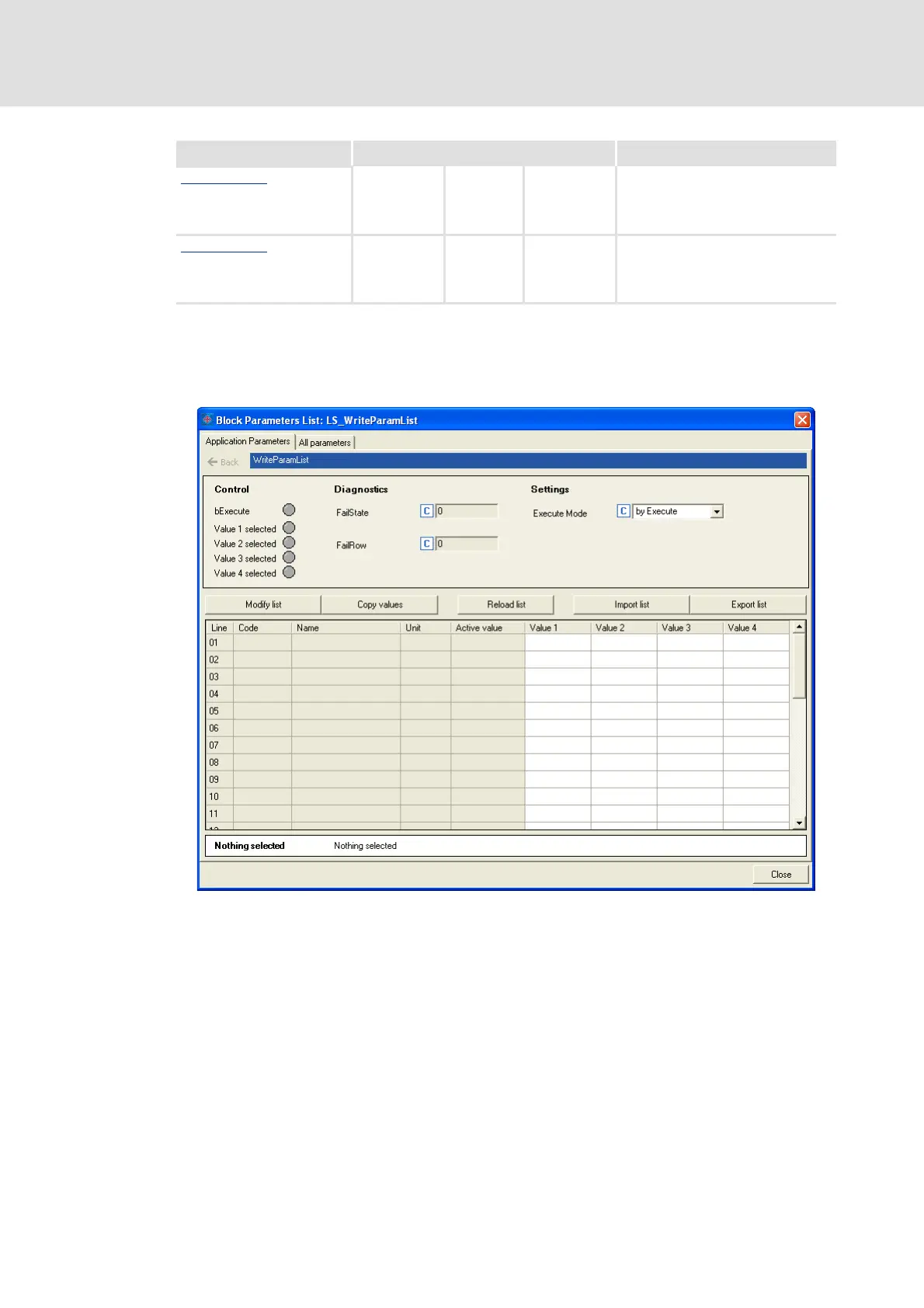Click the Close button at the bottom

click(x=781, y=875)
